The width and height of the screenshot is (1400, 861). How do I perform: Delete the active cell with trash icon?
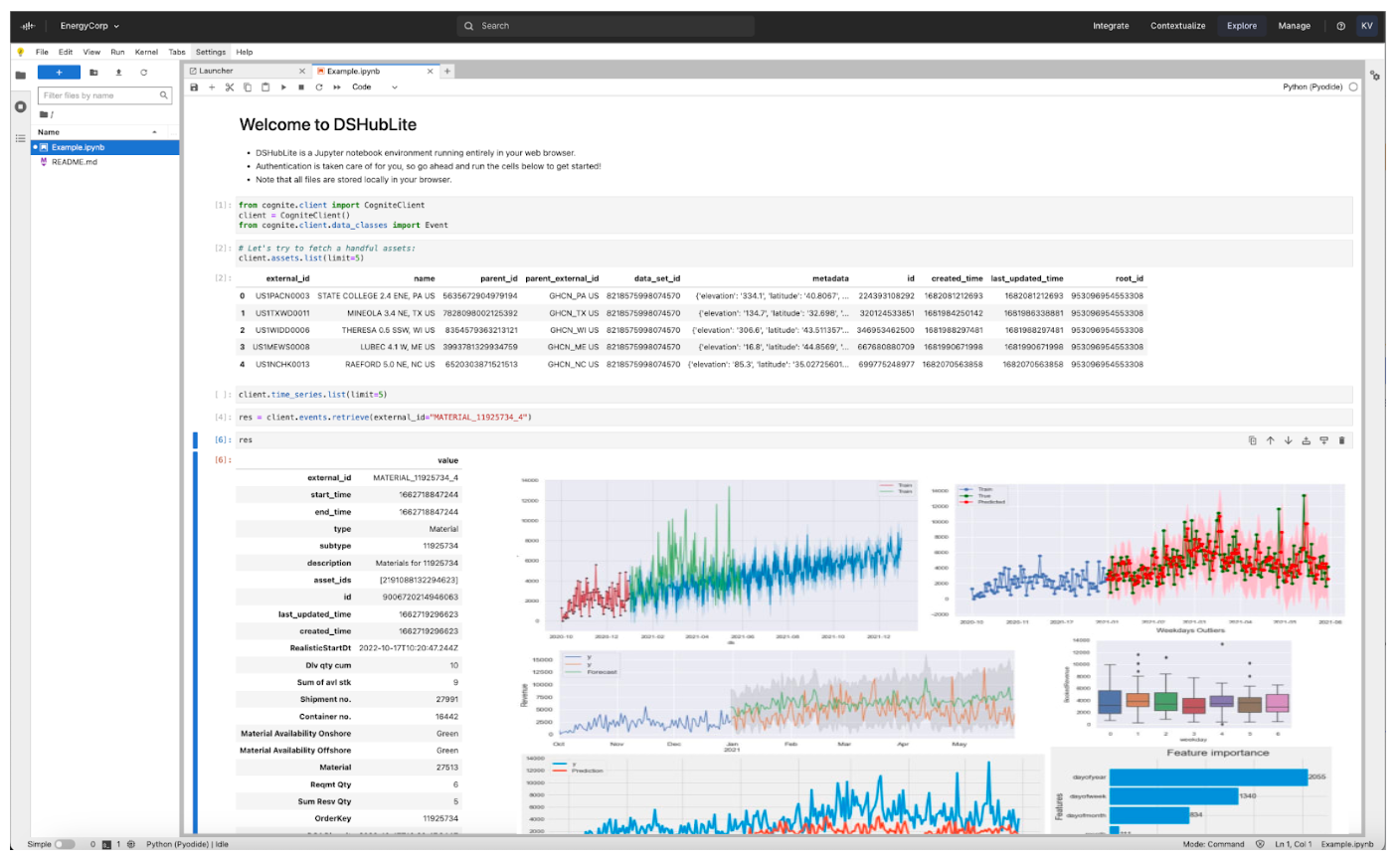click(x=1342, y=440)
